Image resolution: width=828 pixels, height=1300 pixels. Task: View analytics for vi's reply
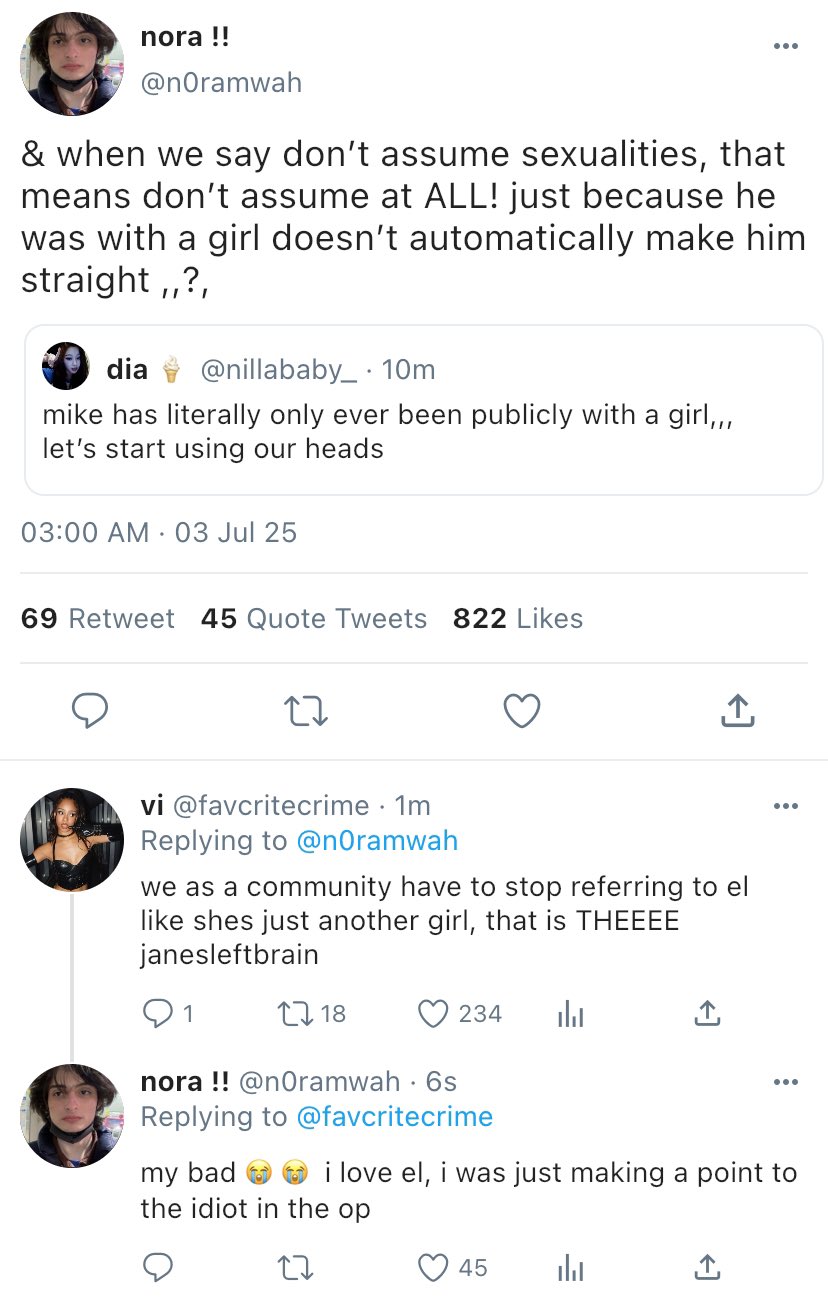point(569,1014)
